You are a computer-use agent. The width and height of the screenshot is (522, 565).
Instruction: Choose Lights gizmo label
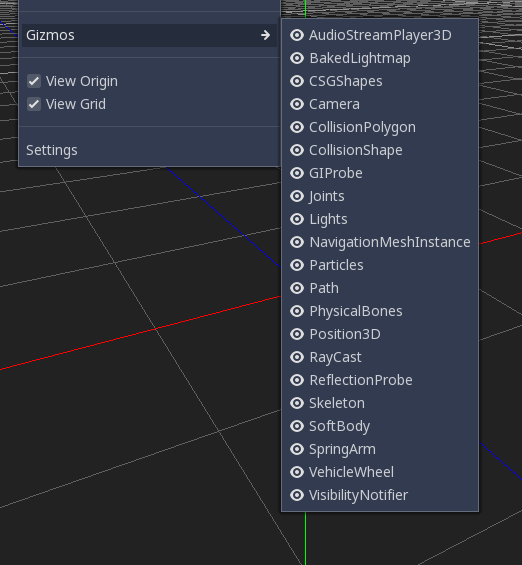(x=329, y=219)
